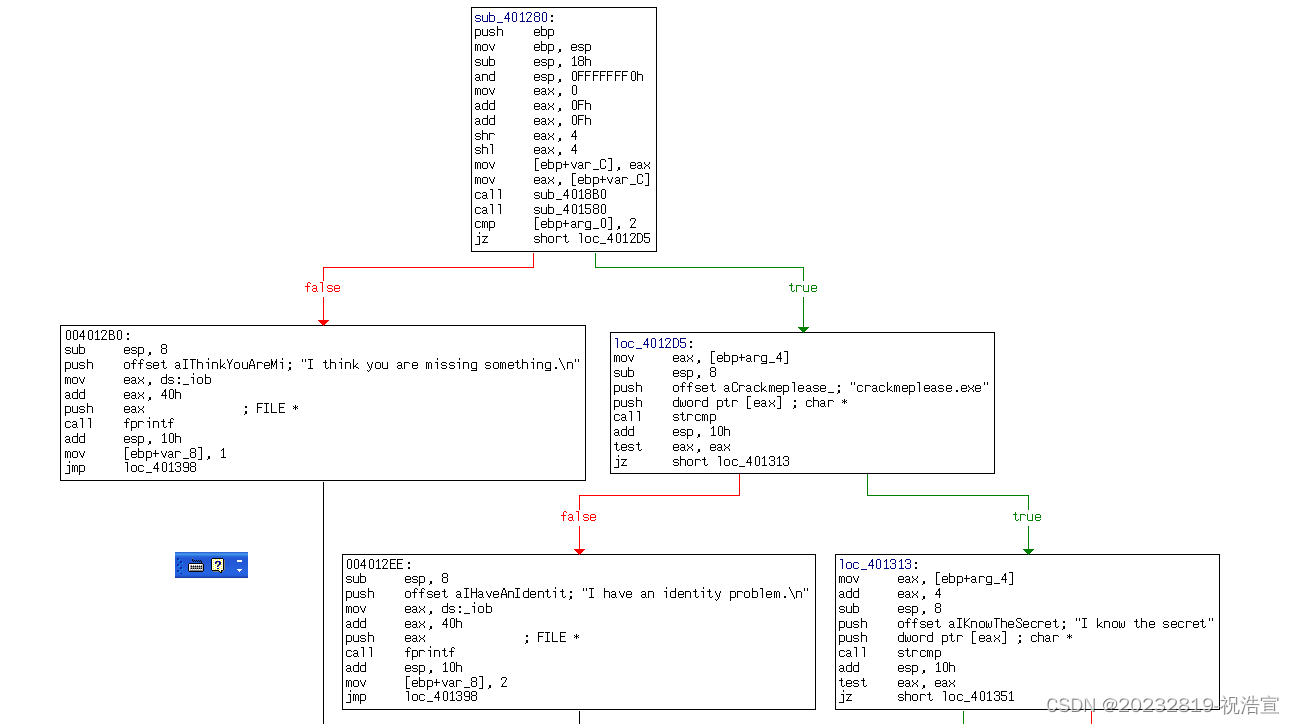Select 'mov eax, [ebp+var_C]' line
1294x724 pixels.
(x=562, y=180)
